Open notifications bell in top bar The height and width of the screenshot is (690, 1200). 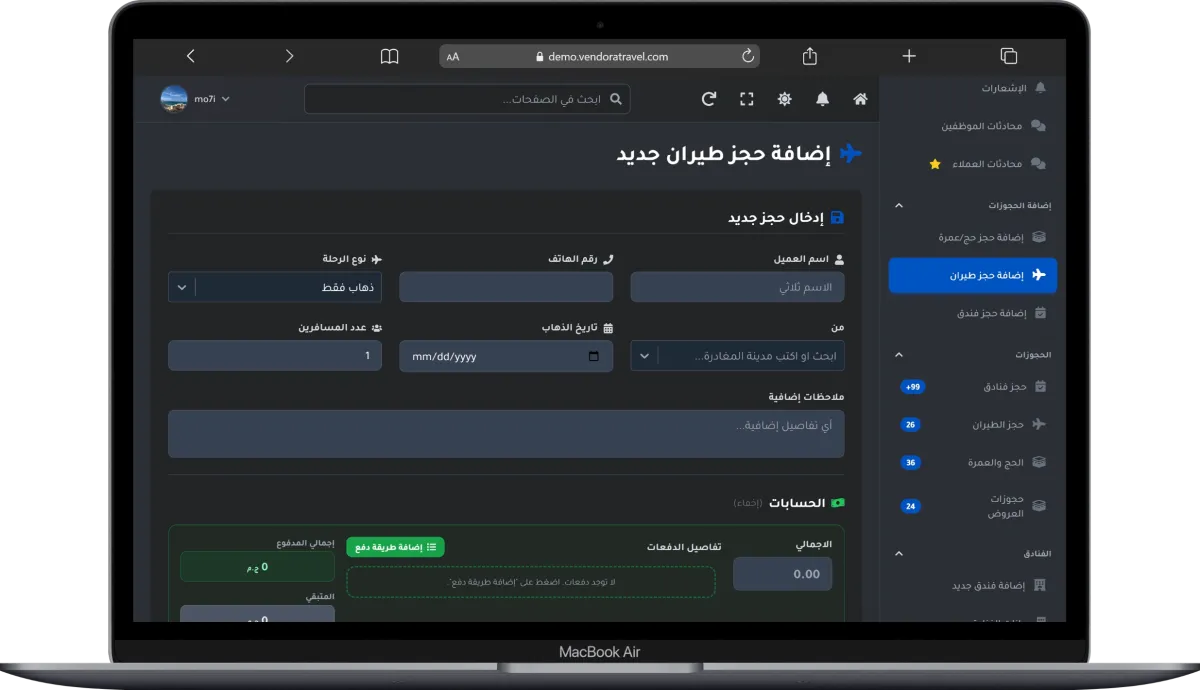point(822,99)
